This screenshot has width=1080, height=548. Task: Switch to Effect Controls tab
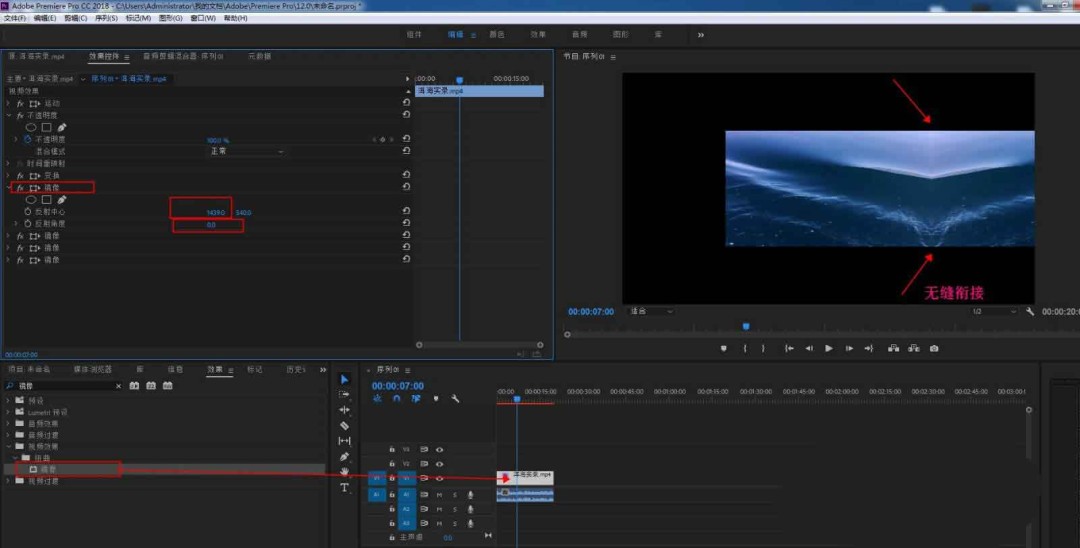(x=105, y=56)
